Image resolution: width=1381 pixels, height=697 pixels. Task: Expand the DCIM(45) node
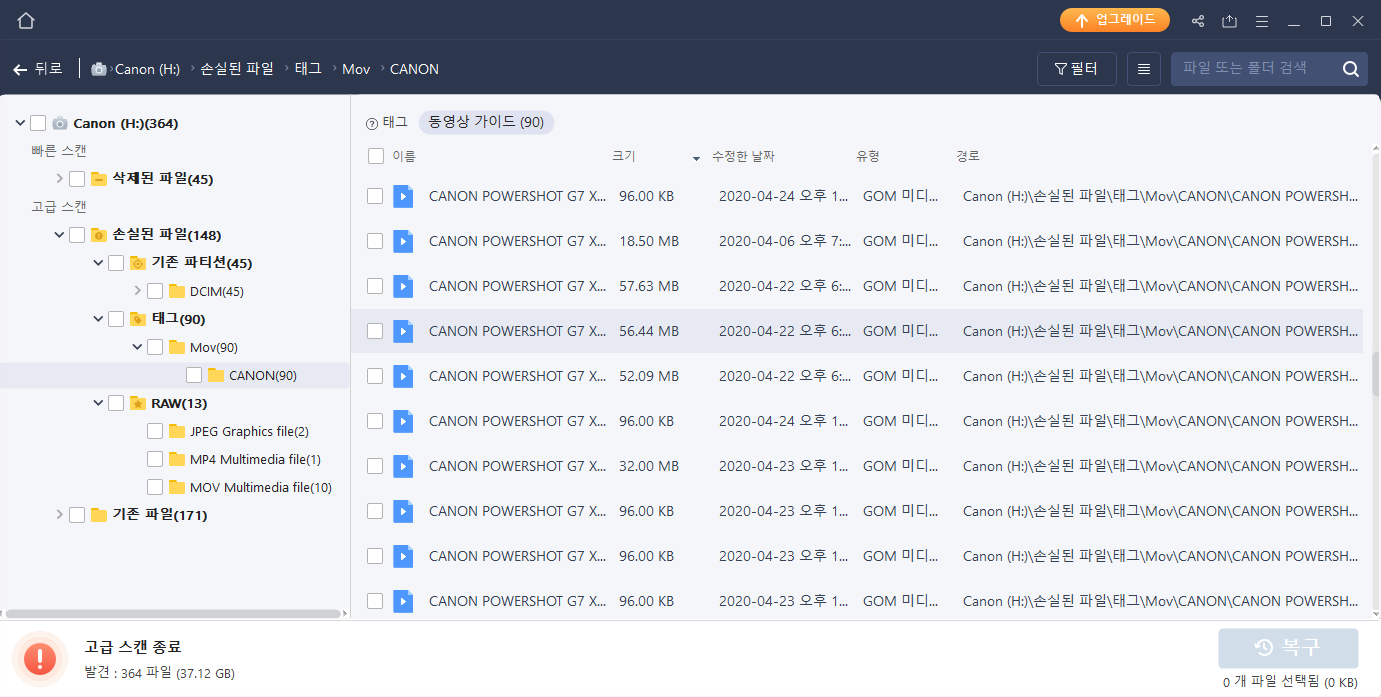(137, 291)
